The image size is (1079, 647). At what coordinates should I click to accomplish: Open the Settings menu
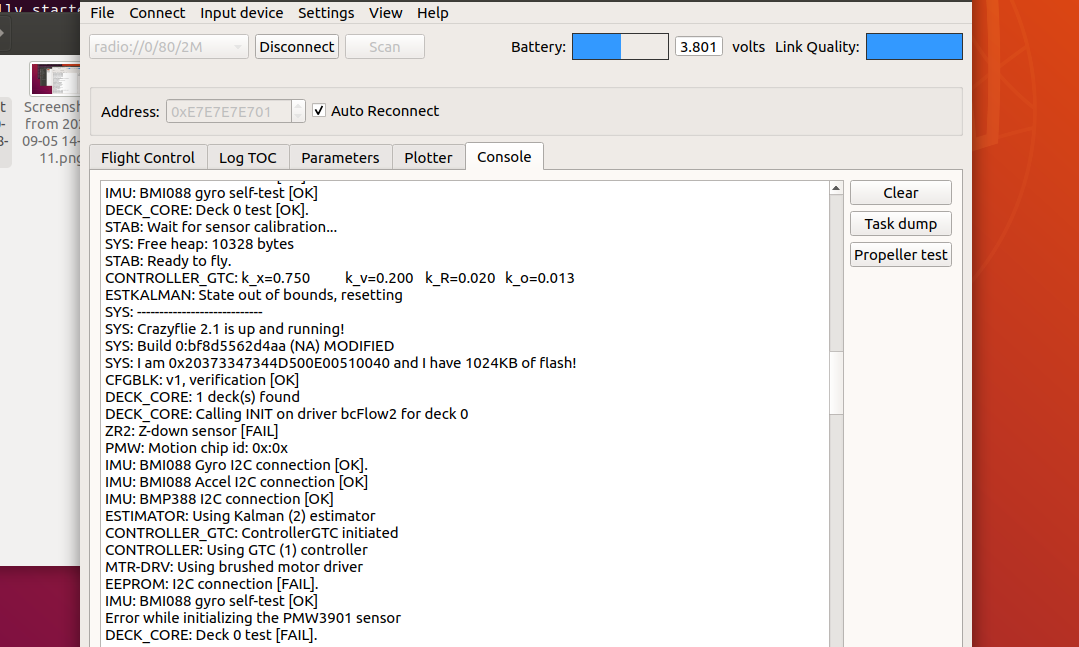(326, 13)
